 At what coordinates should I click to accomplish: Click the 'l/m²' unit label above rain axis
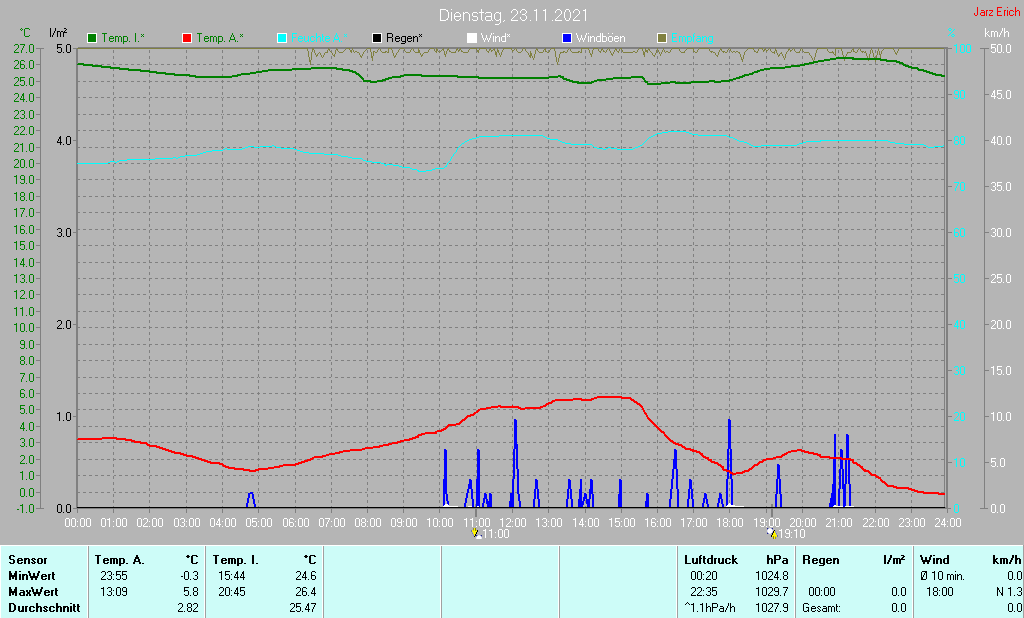(x=58, y=33)
